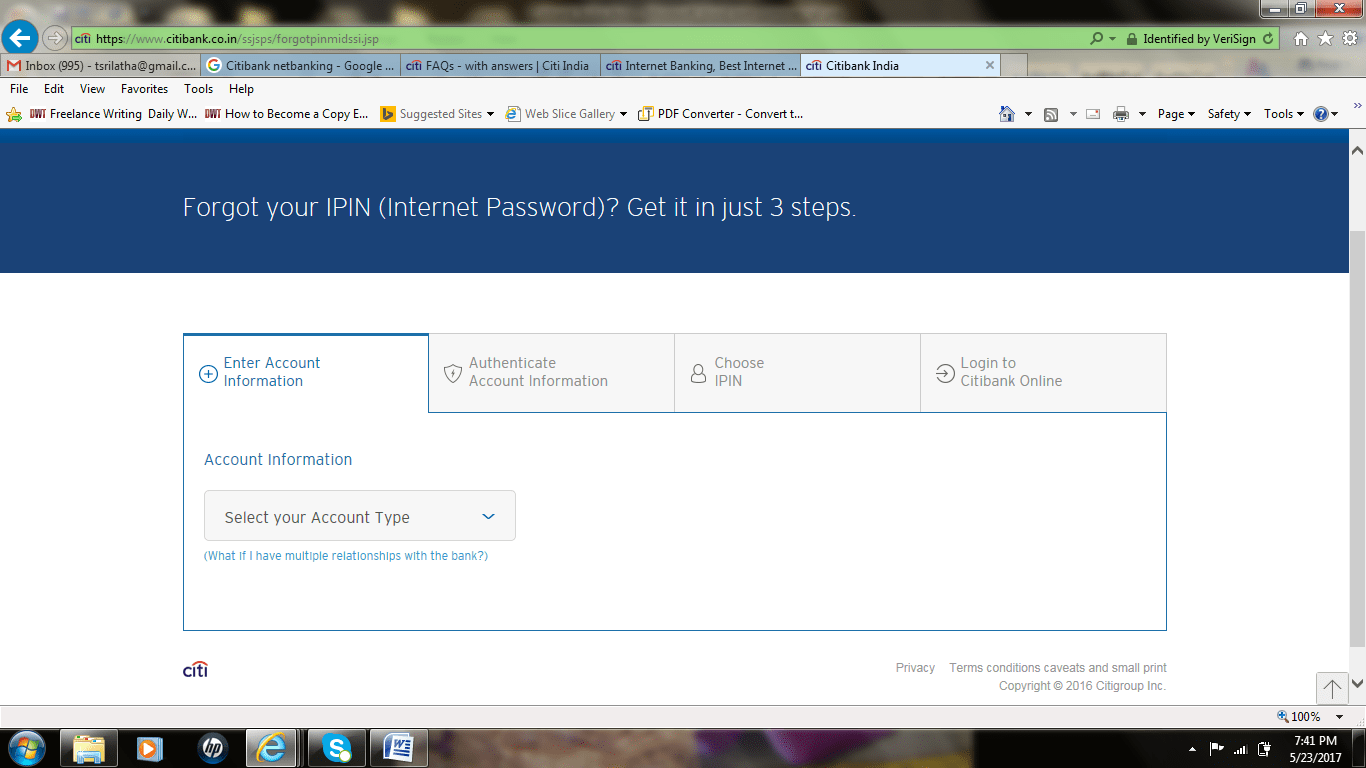1366x768 pixels.
Task: Expand Select your Account Type dropdown
Action: [360, 516]
